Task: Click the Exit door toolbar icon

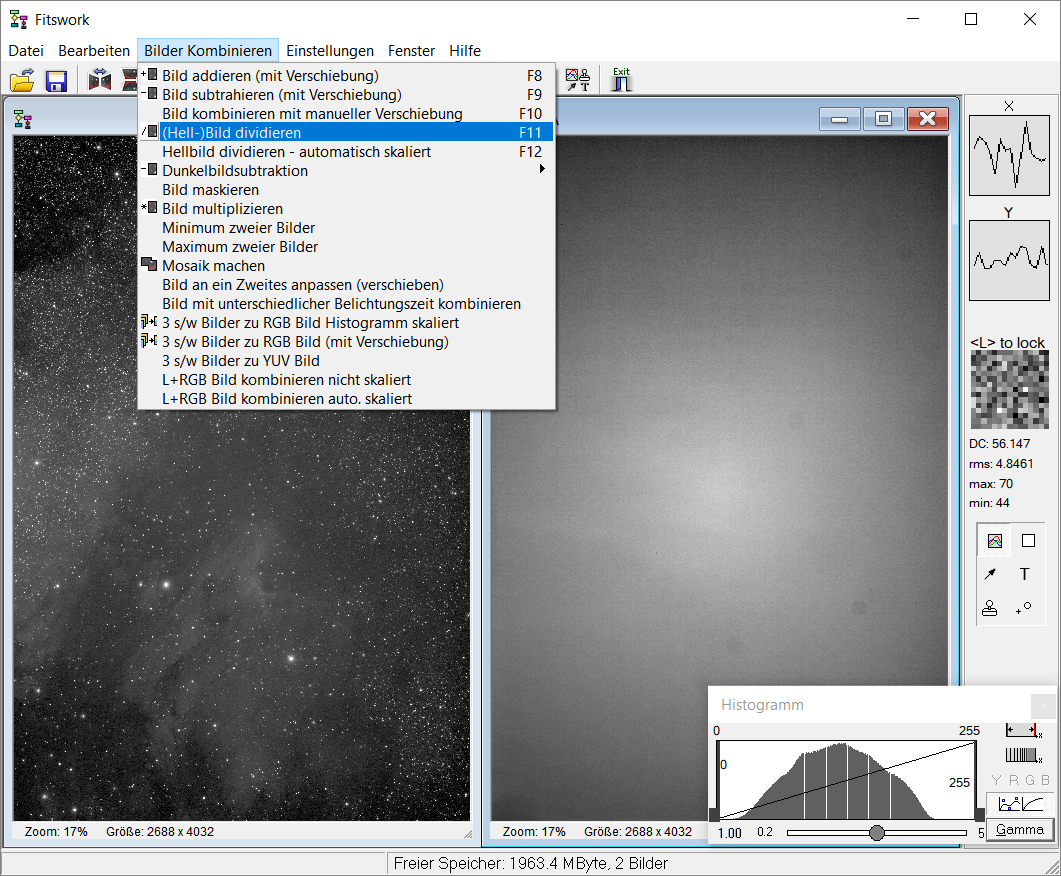Action: [x=622, y=80]
